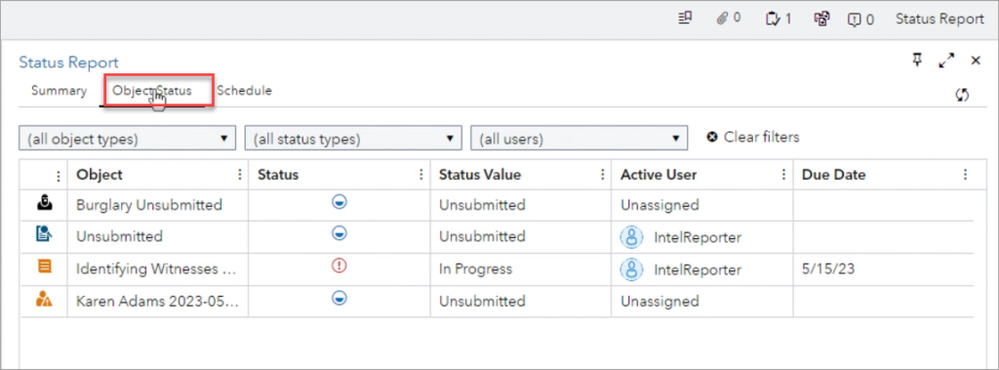Click Unassigned user in Burglary Unsubmitted row

(659, 205)
